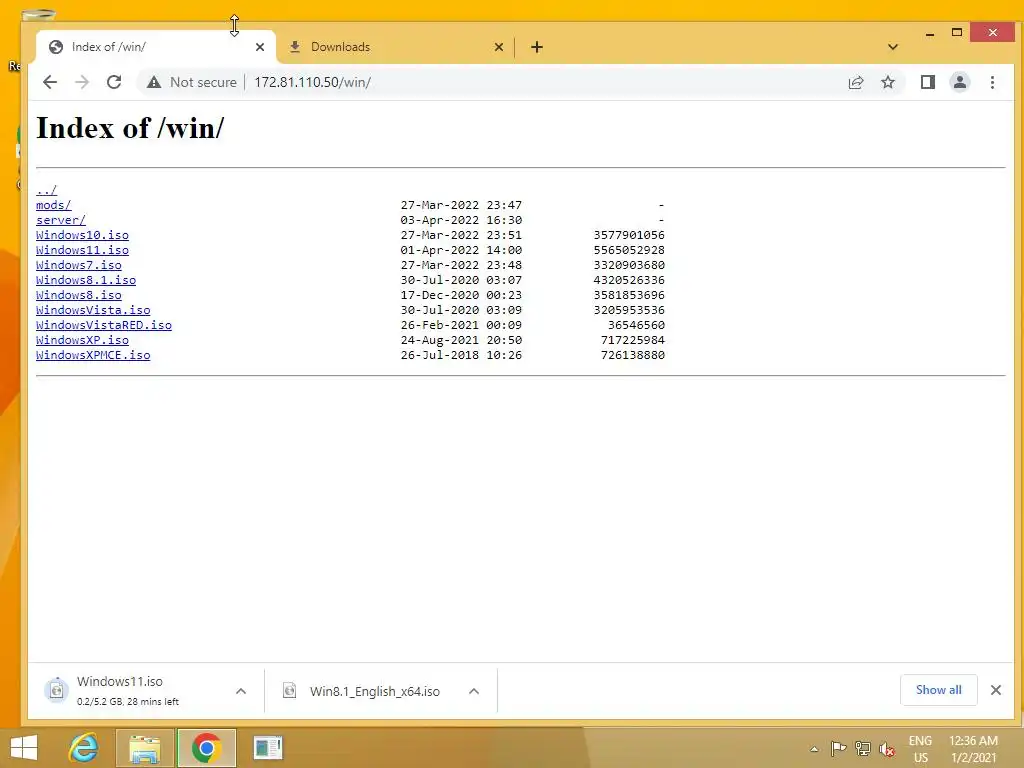Open Action Center flag icon
1024x768 pixels.
839,749
